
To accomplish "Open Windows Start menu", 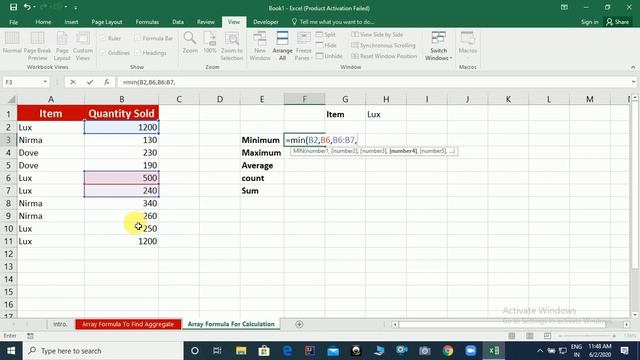I will click(x=11, y=351).
